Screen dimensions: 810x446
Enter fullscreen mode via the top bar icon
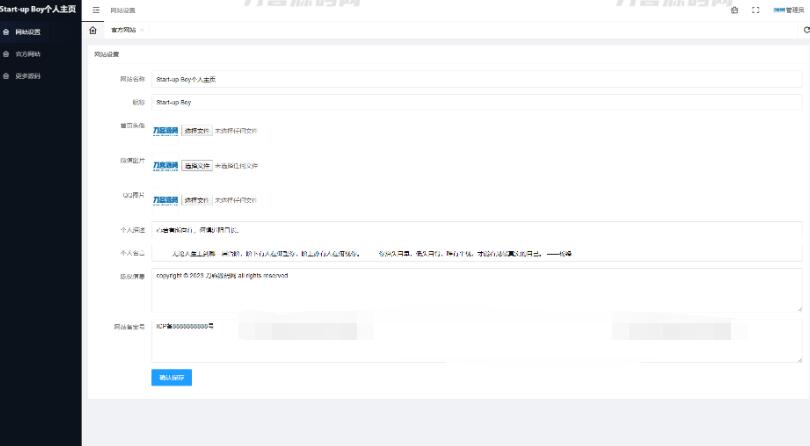(755, 10)
